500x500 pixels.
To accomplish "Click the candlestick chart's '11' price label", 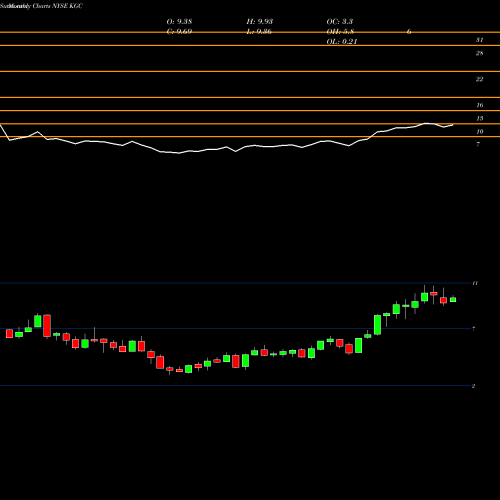I will click(x=475, y=283).
